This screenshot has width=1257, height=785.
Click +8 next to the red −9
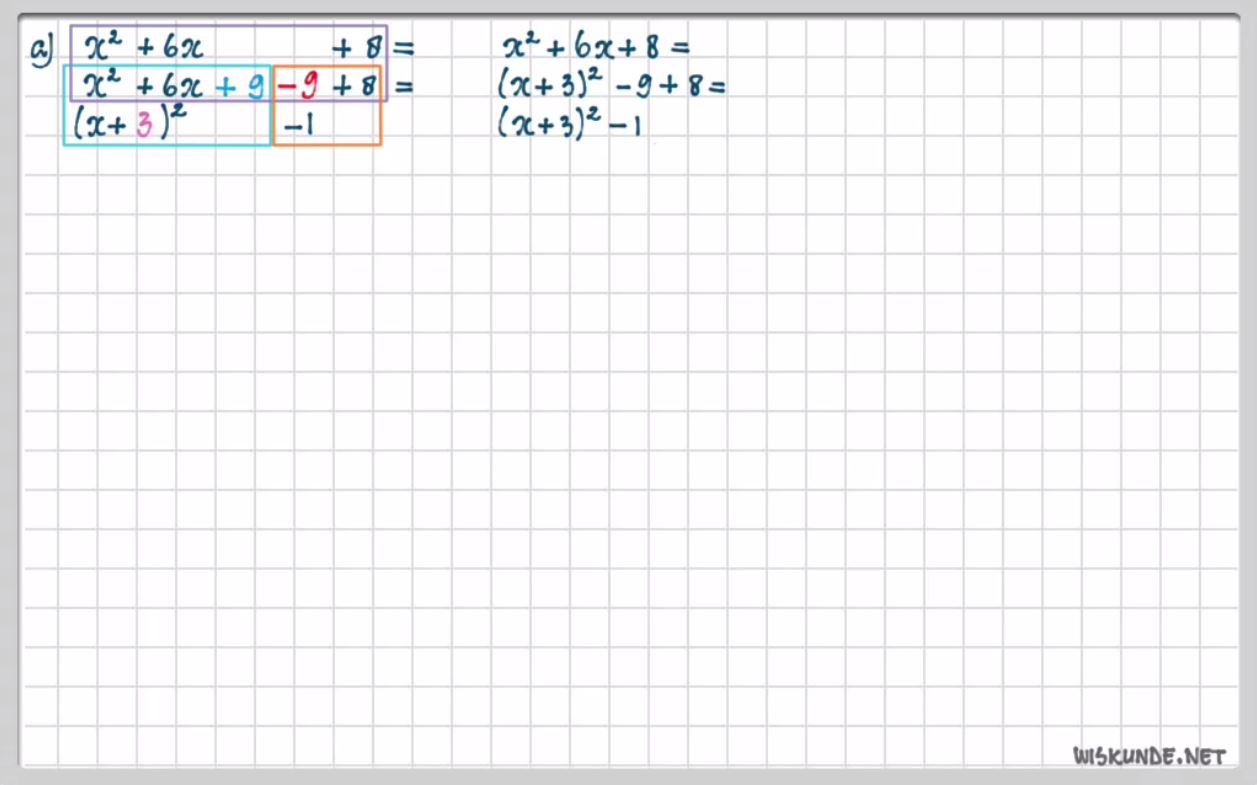[x=356, y=87]
